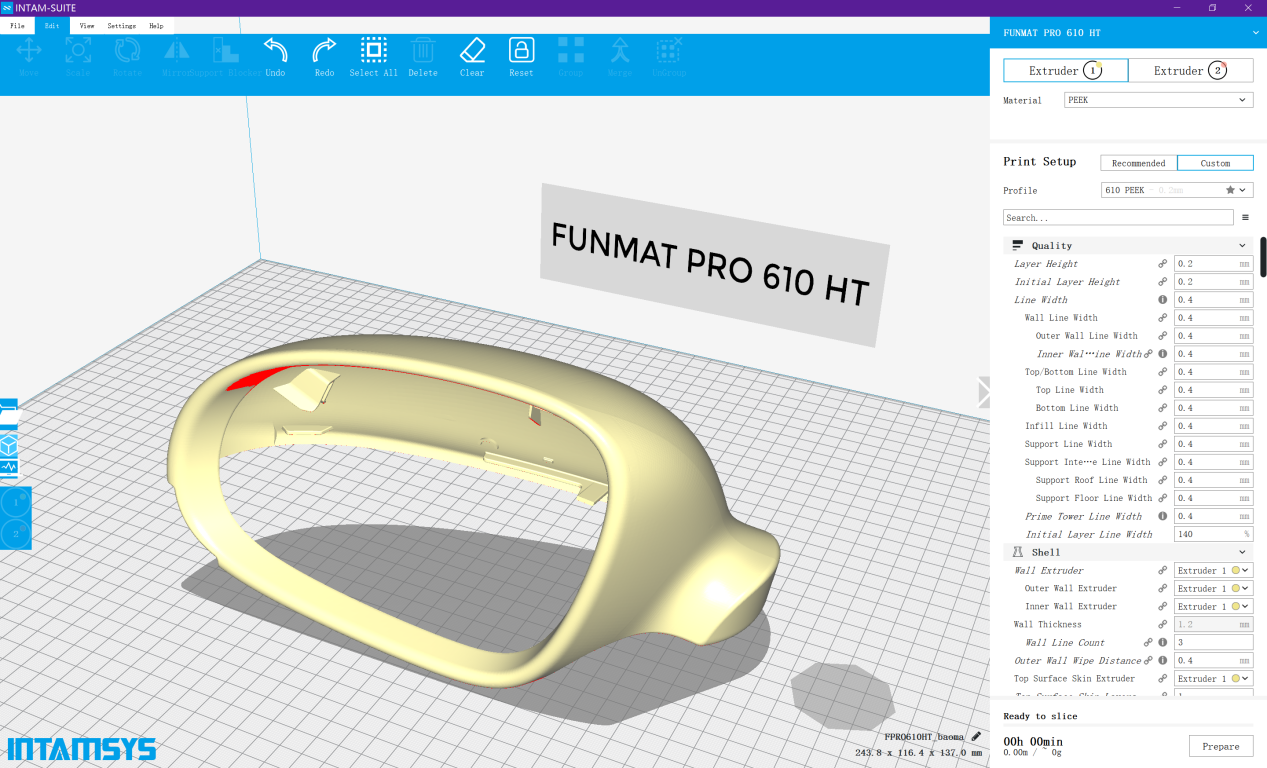Click the extruder 1 circle on left sidebar

14,503
